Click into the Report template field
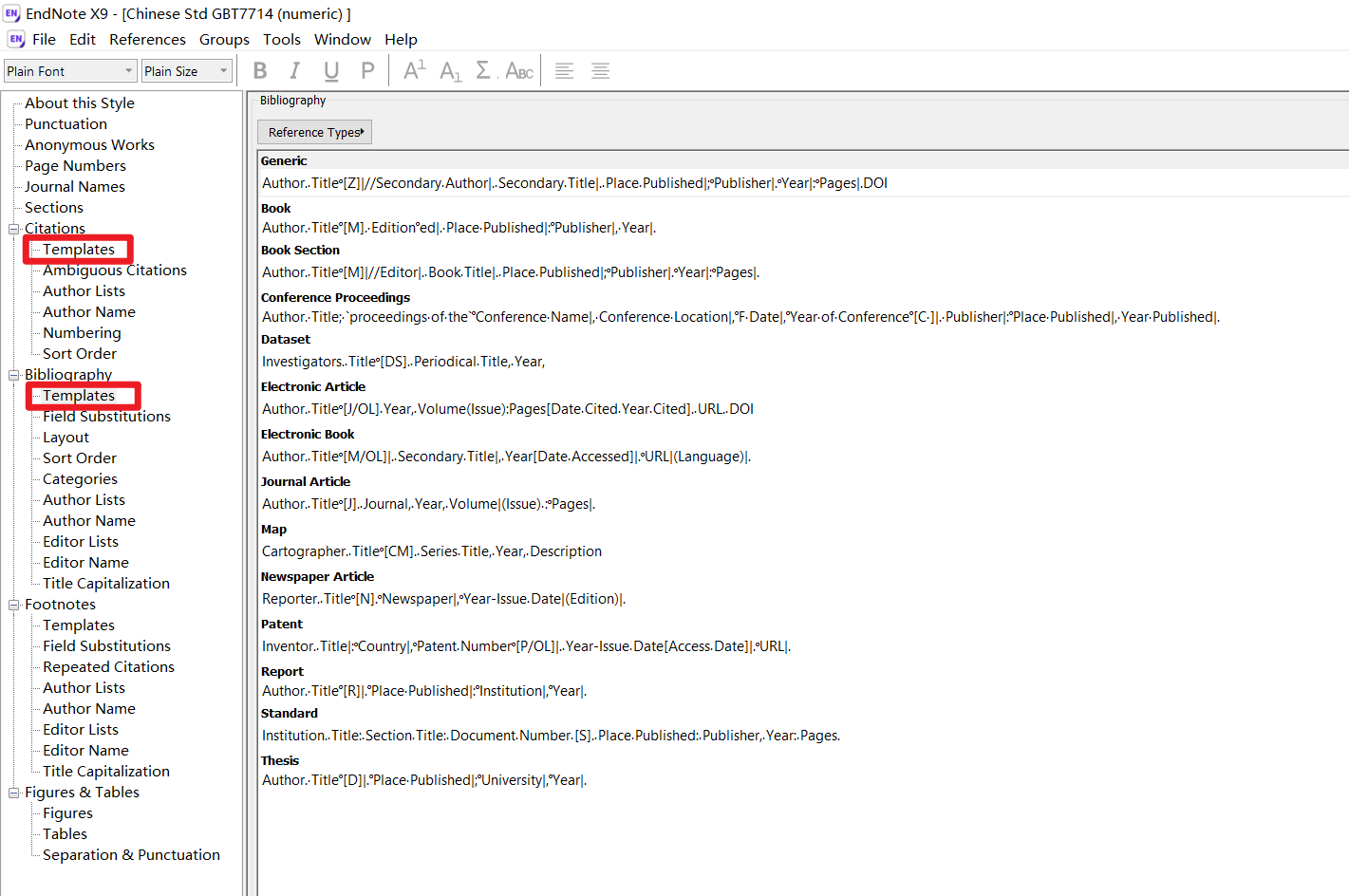This screenshot has width=1349, height=896. tap(803, 691)
